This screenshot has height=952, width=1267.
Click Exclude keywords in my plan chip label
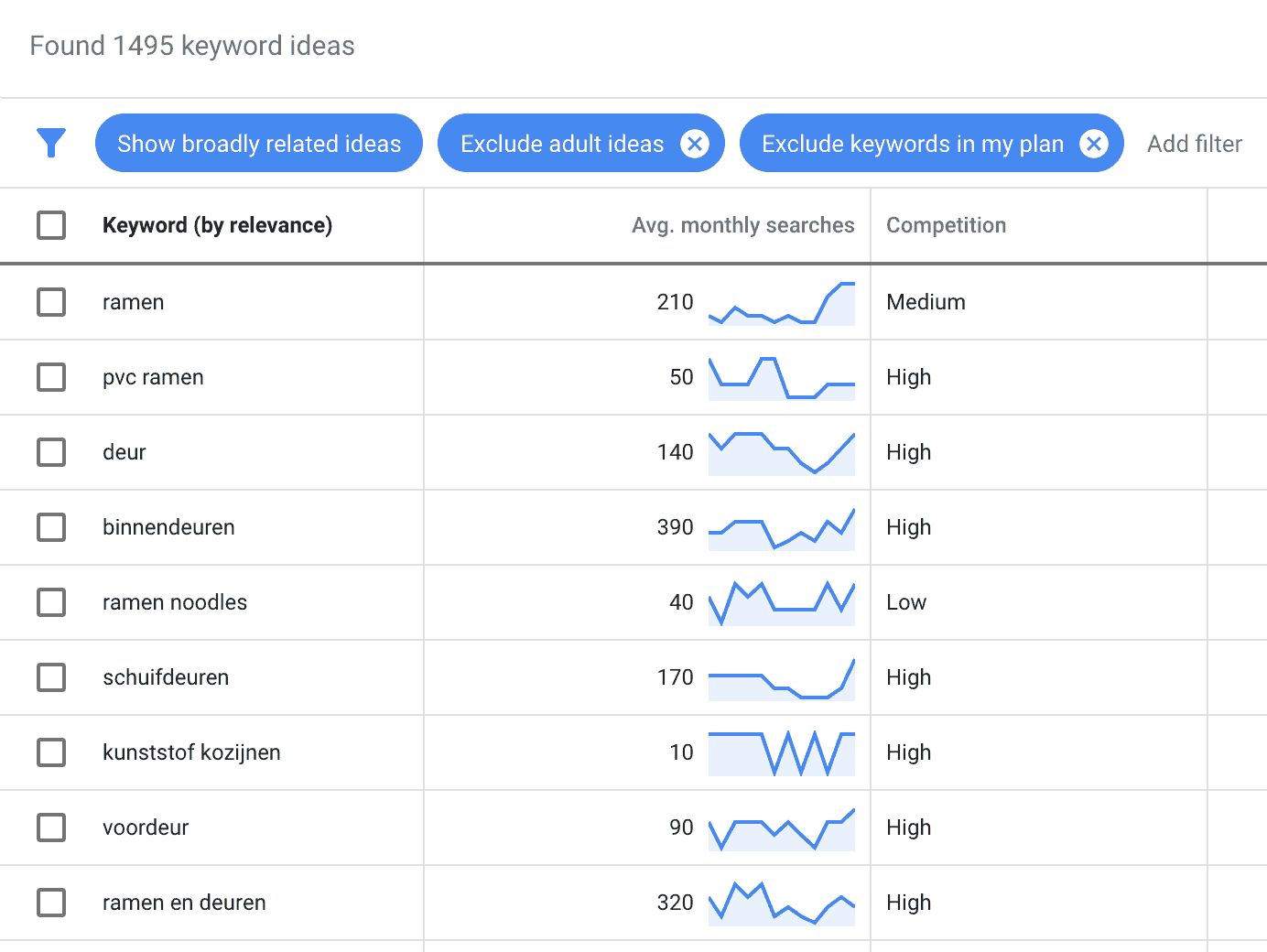coord(913,144)
